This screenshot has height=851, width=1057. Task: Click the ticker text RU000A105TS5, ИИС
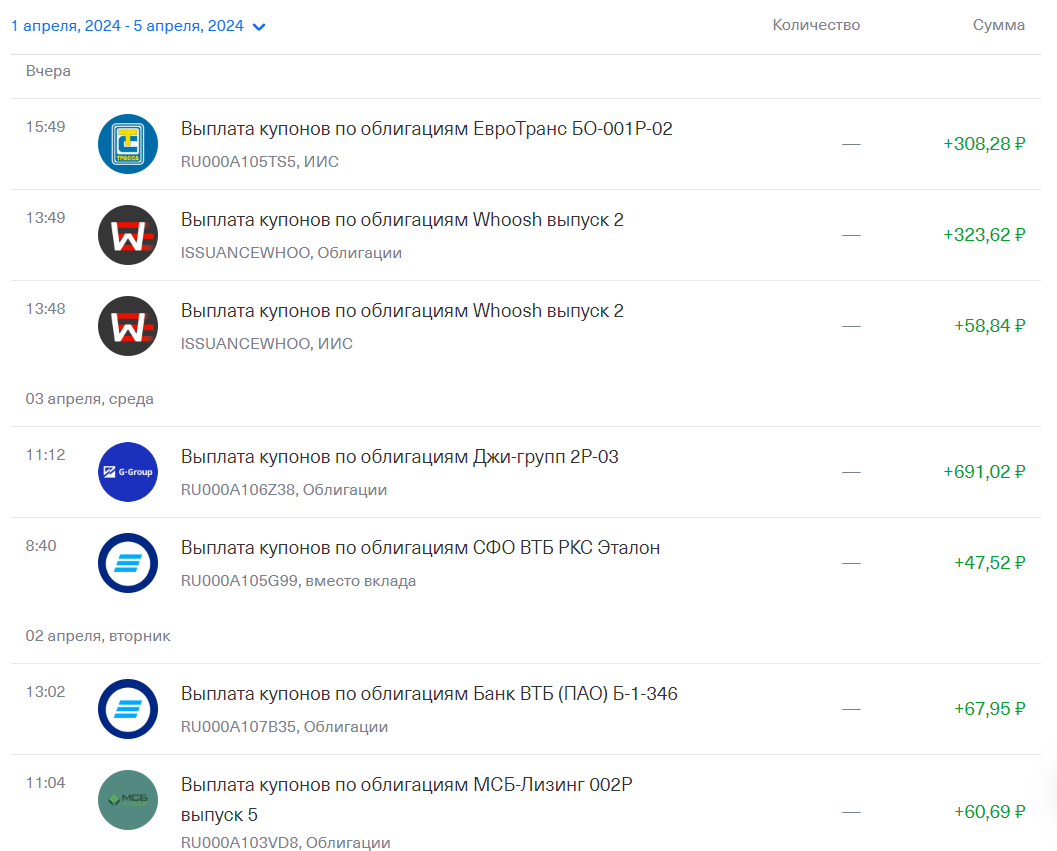coord(260,162)
